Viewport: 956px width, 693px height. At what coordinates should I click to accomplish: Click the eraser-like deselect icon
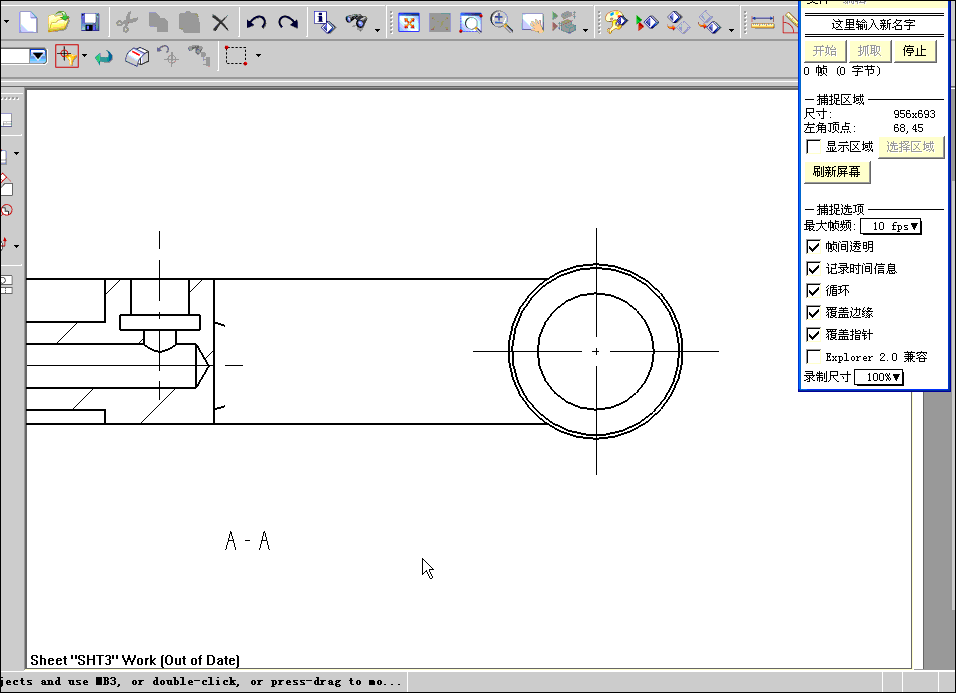coord(137,57)
